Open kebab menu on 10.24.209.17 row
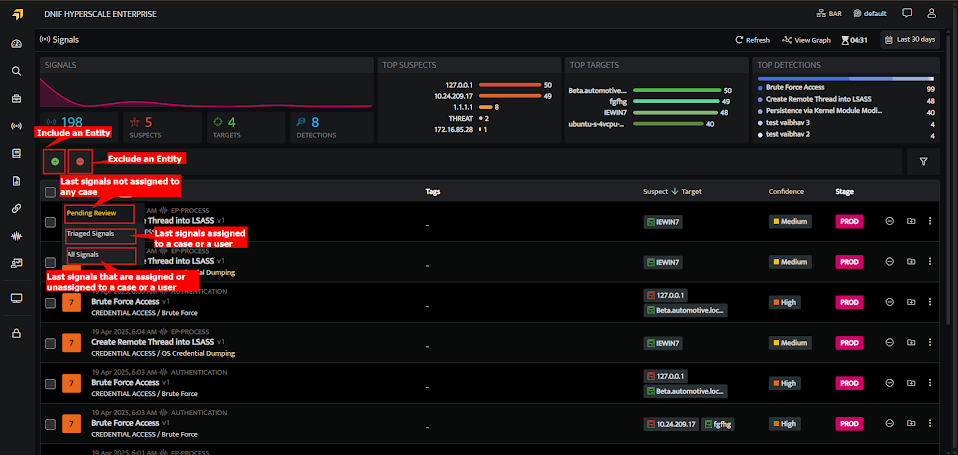 point(930,423)
